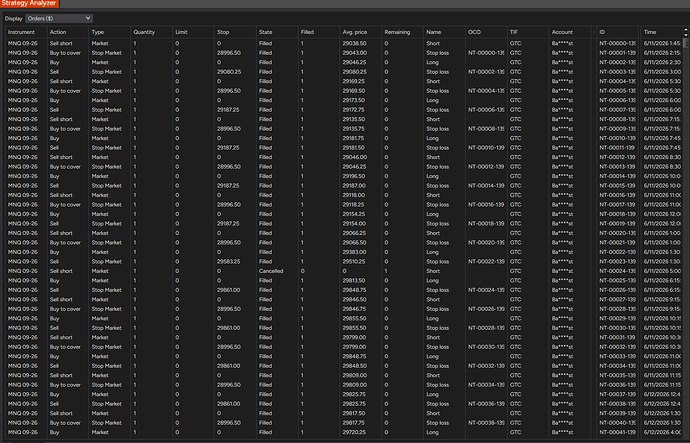Click the TIF column header
Image resolution: width=690 pixels, height=443 pixels.
pos(528,32)
